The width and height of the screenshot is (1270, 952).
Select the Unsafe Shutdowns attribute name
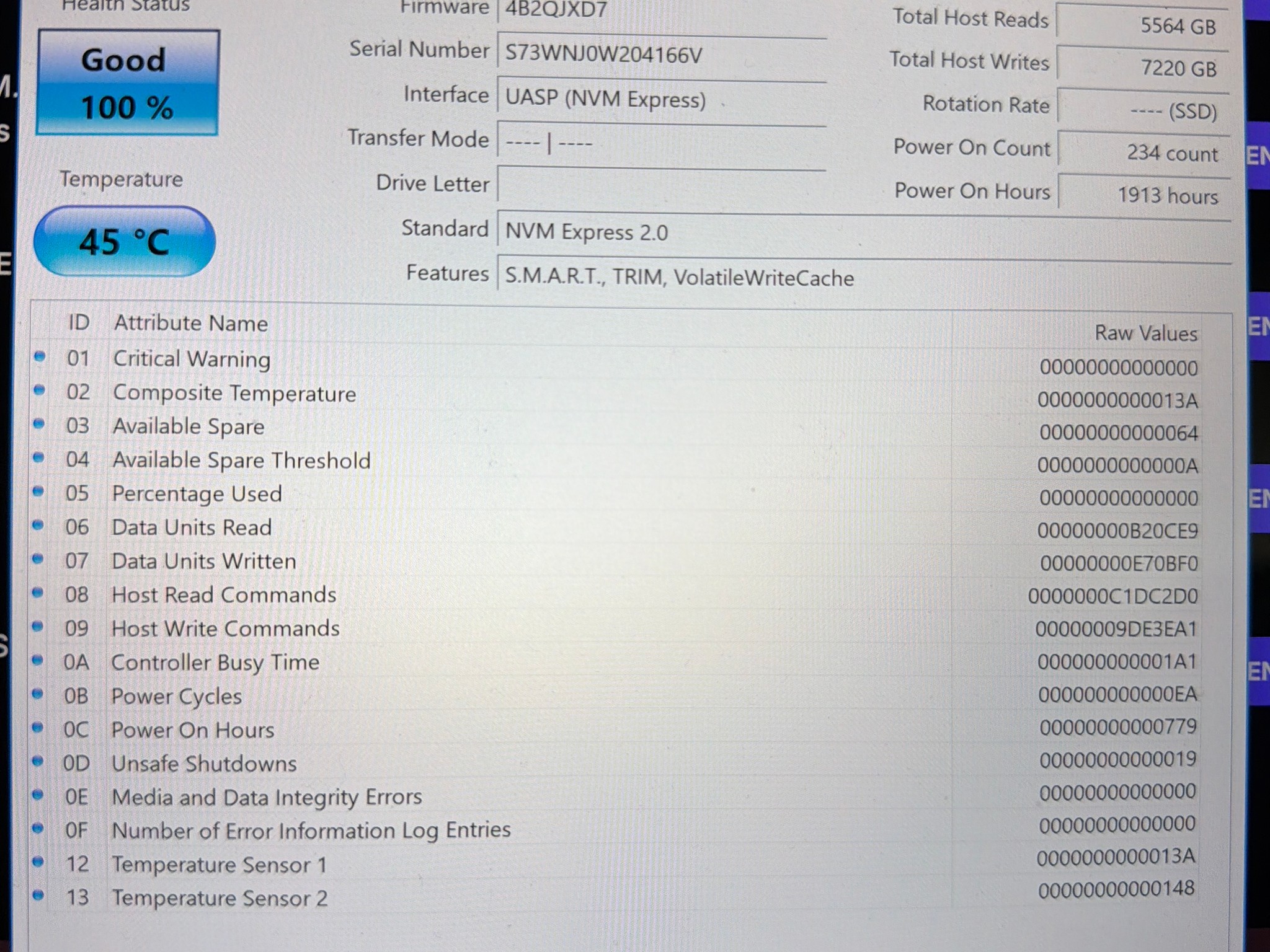(204, 764)
